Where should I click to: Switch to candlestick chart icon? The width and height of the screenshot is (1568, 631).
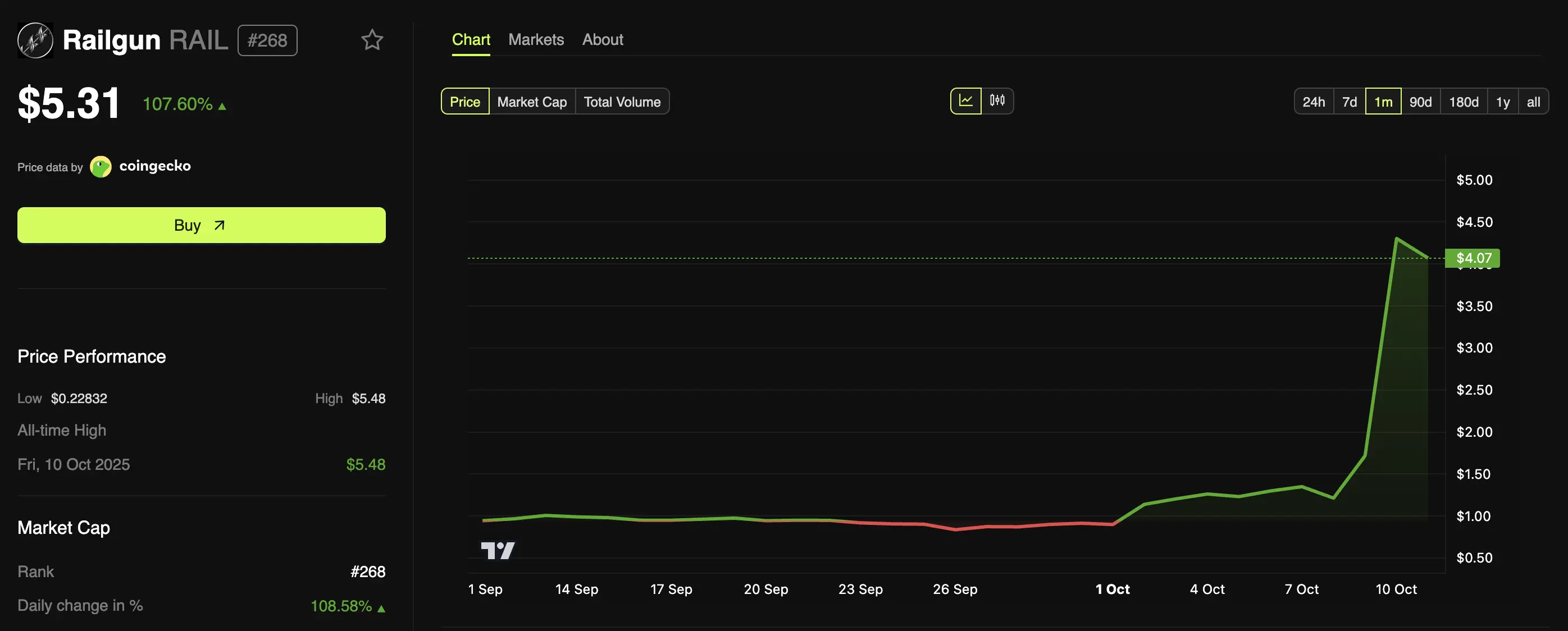coord(997,101)
